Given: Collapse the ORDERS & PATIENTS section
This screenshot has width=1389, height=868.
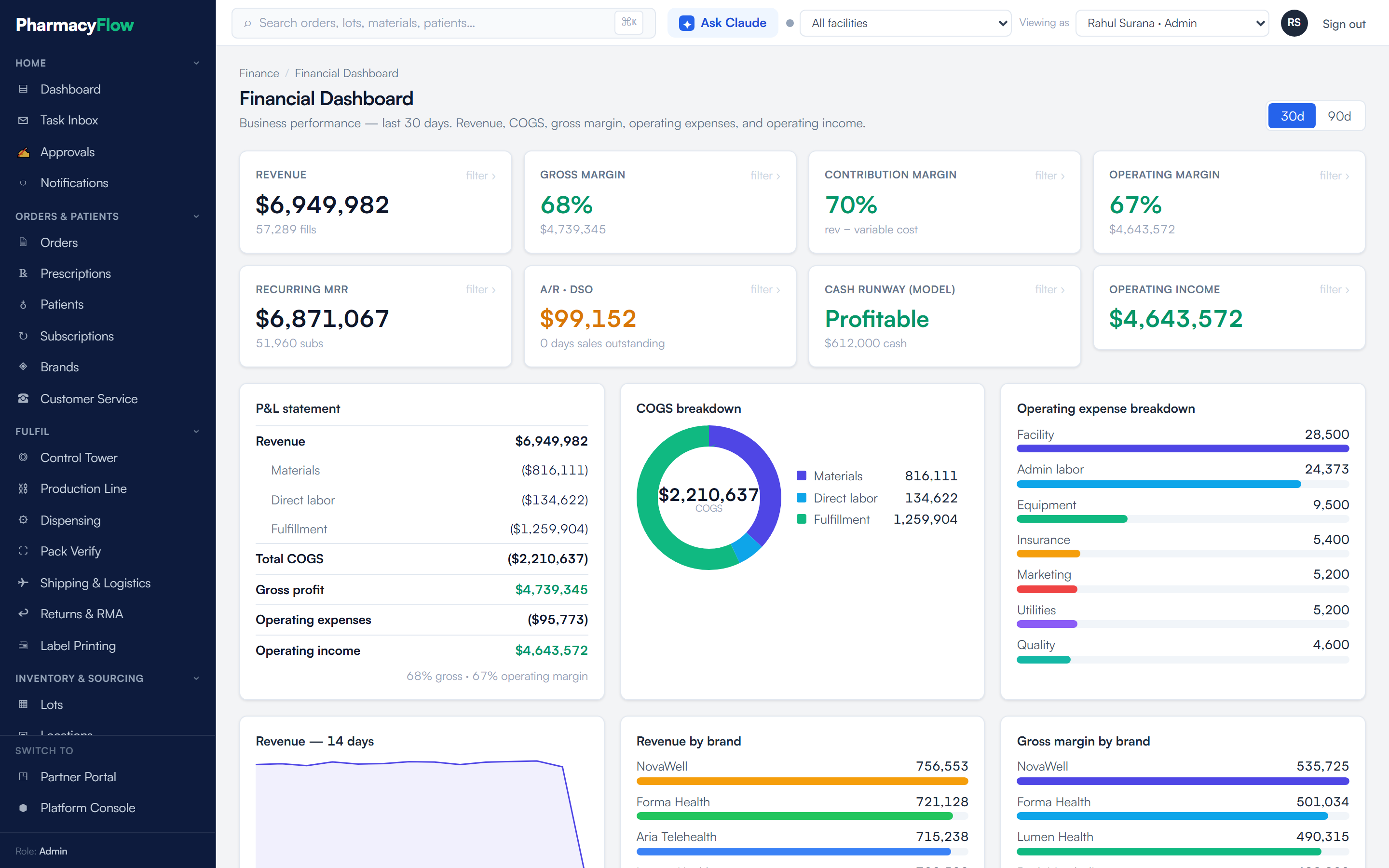Looking at the screenshot, I should coord(196,217).
